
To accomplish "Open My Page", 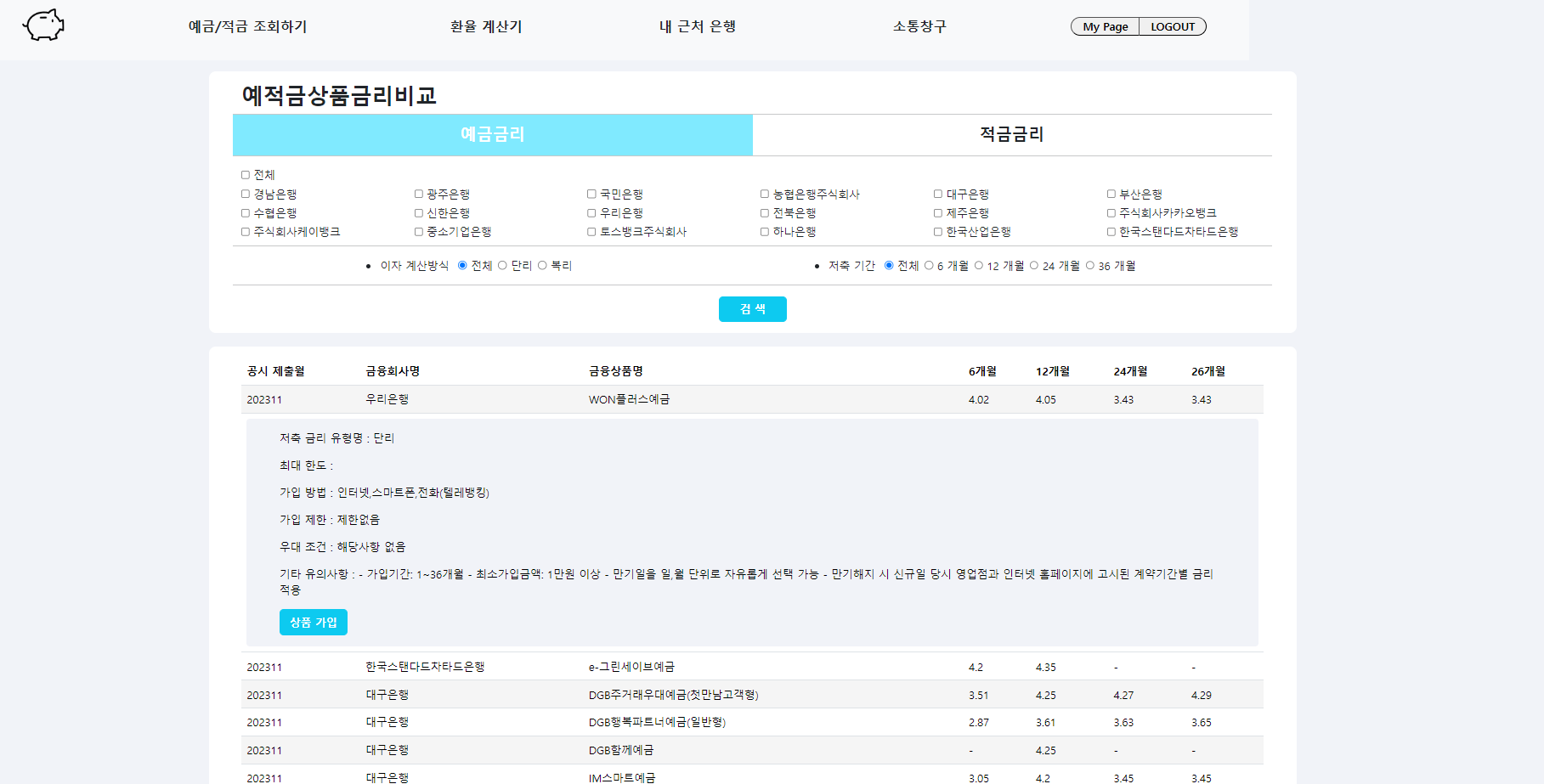I will tap(1105, 26).
